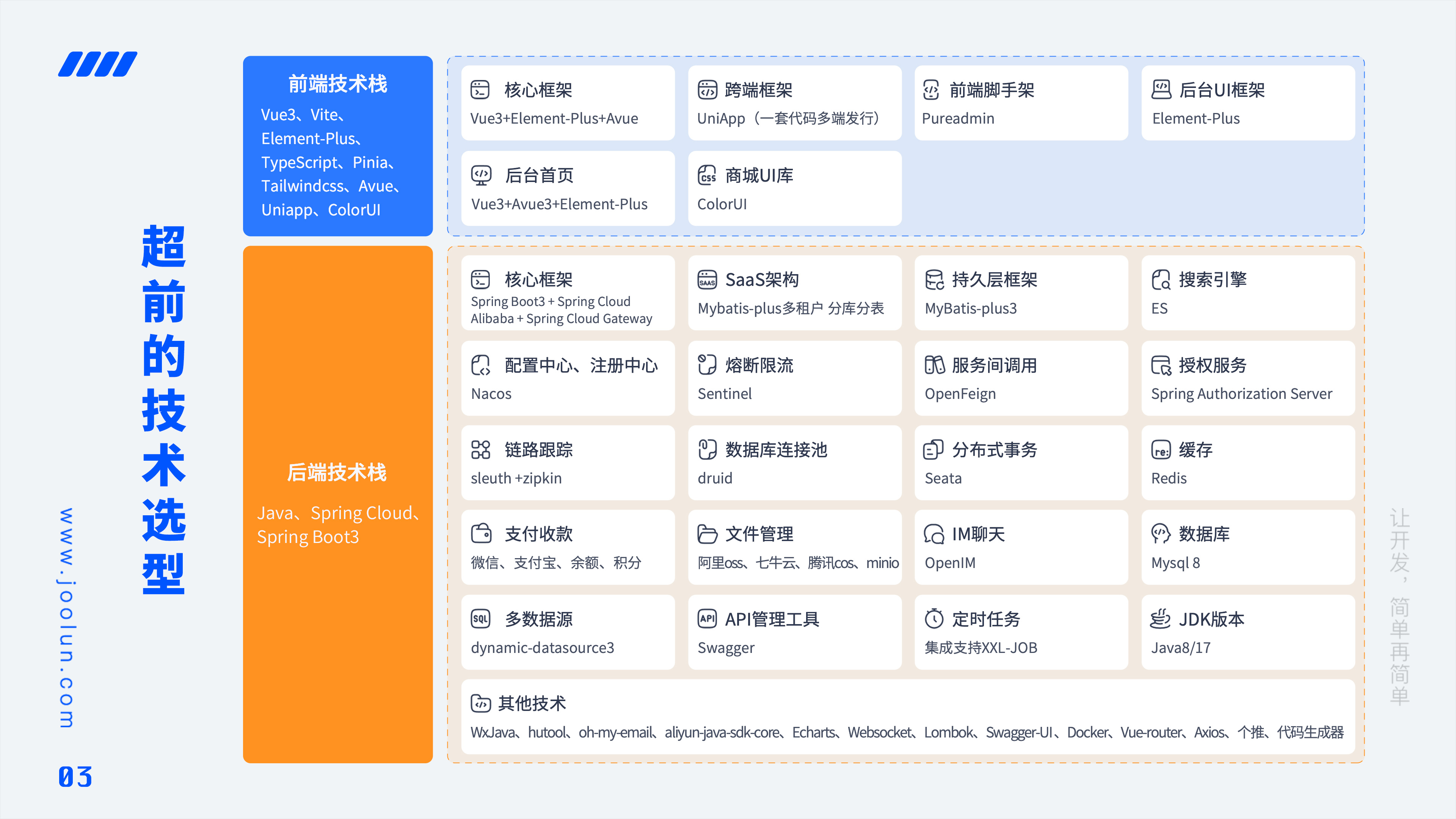Click the JDK版本 Java cup icon
Image resolution: width=1456 pixels, height=819 pixels.
pos(1160,618)
